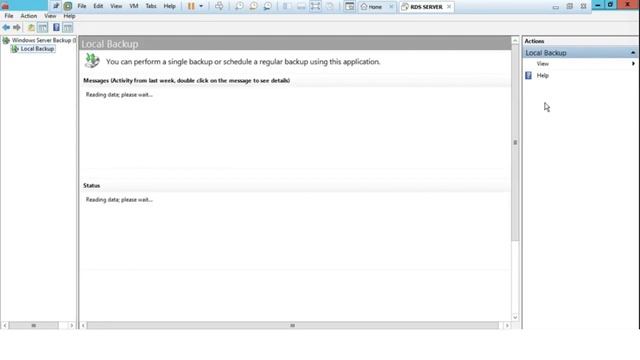Toggle the VMware library sidebar view
The width and height of the screenshot is (640, 360).
[x=287, y=6]
